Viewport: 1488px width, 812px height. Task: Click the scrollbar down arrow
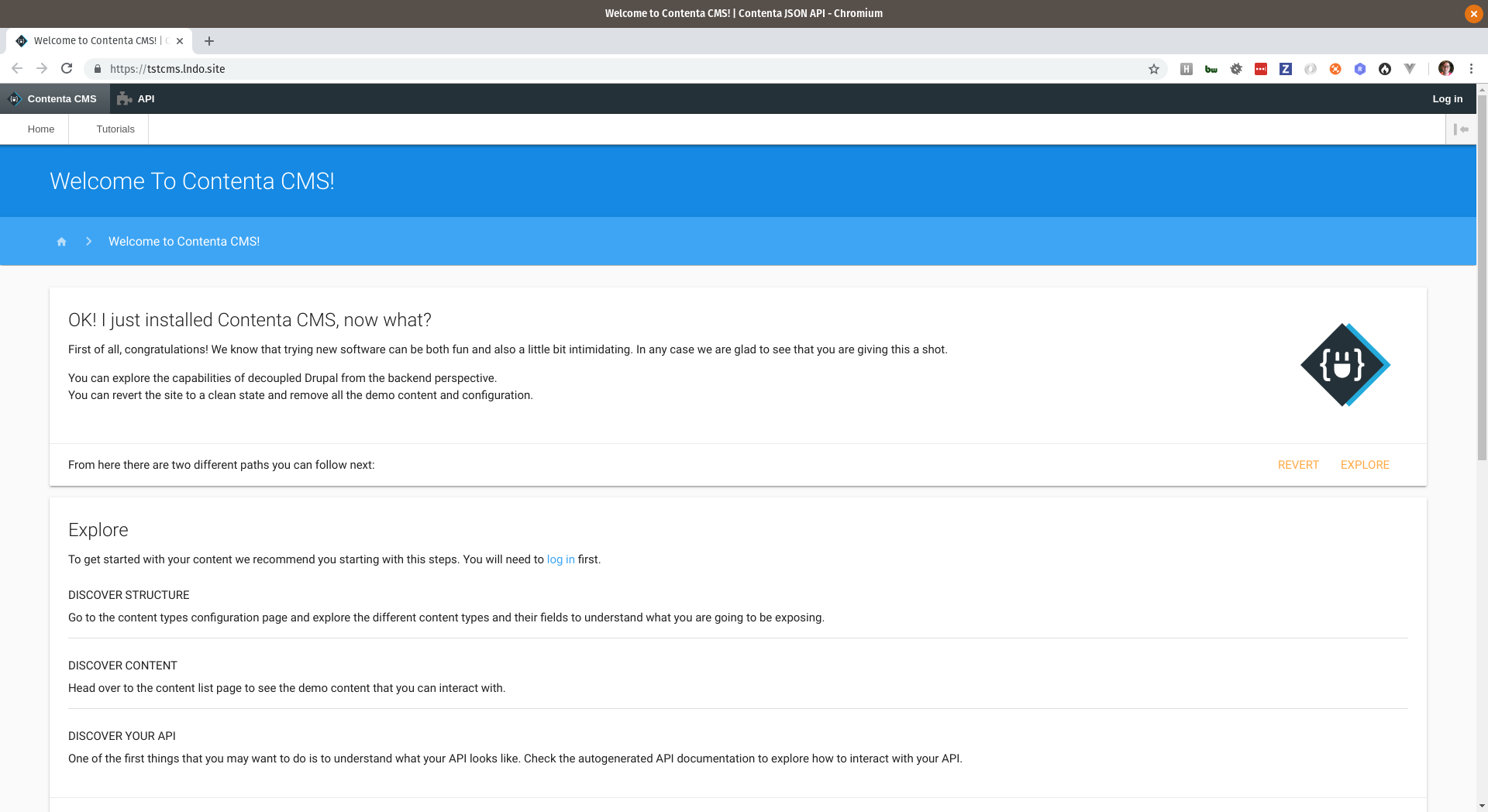pos(1482,806)
